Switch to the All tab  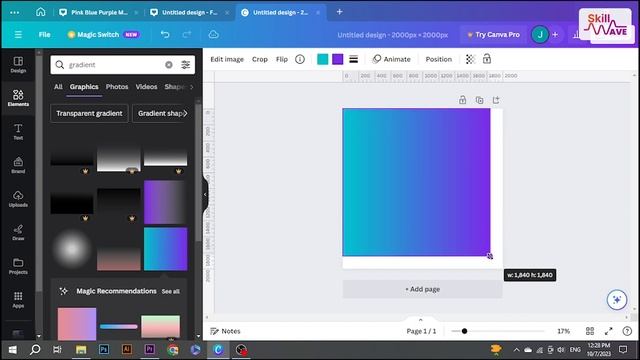point(58,87)
